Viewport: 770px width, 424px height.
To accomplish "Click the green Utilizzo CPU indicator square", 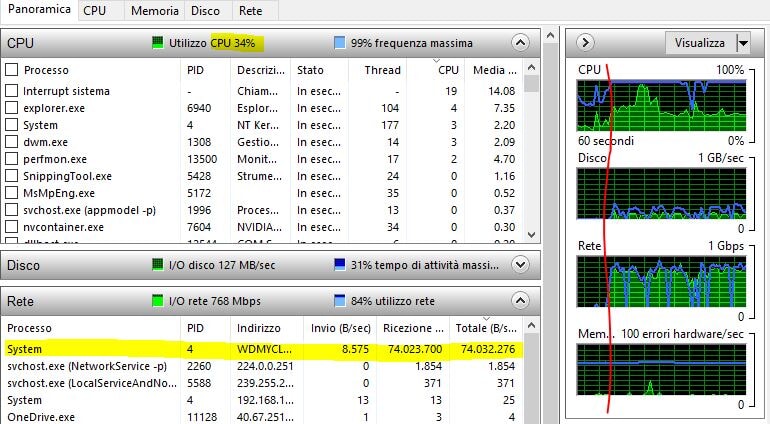I will [x=157, y=43].
